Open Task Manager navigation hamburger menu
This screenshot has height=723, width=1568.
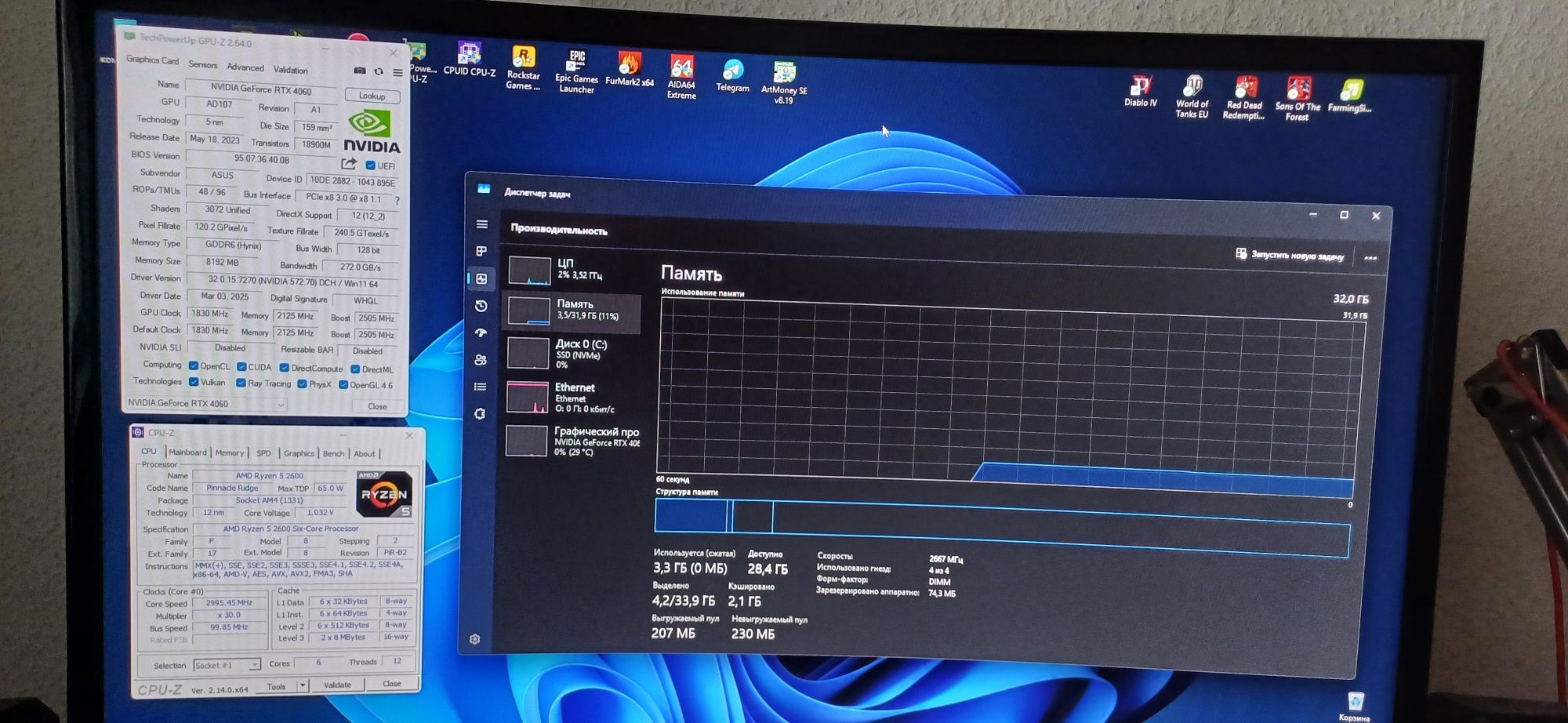click(482, 224)
